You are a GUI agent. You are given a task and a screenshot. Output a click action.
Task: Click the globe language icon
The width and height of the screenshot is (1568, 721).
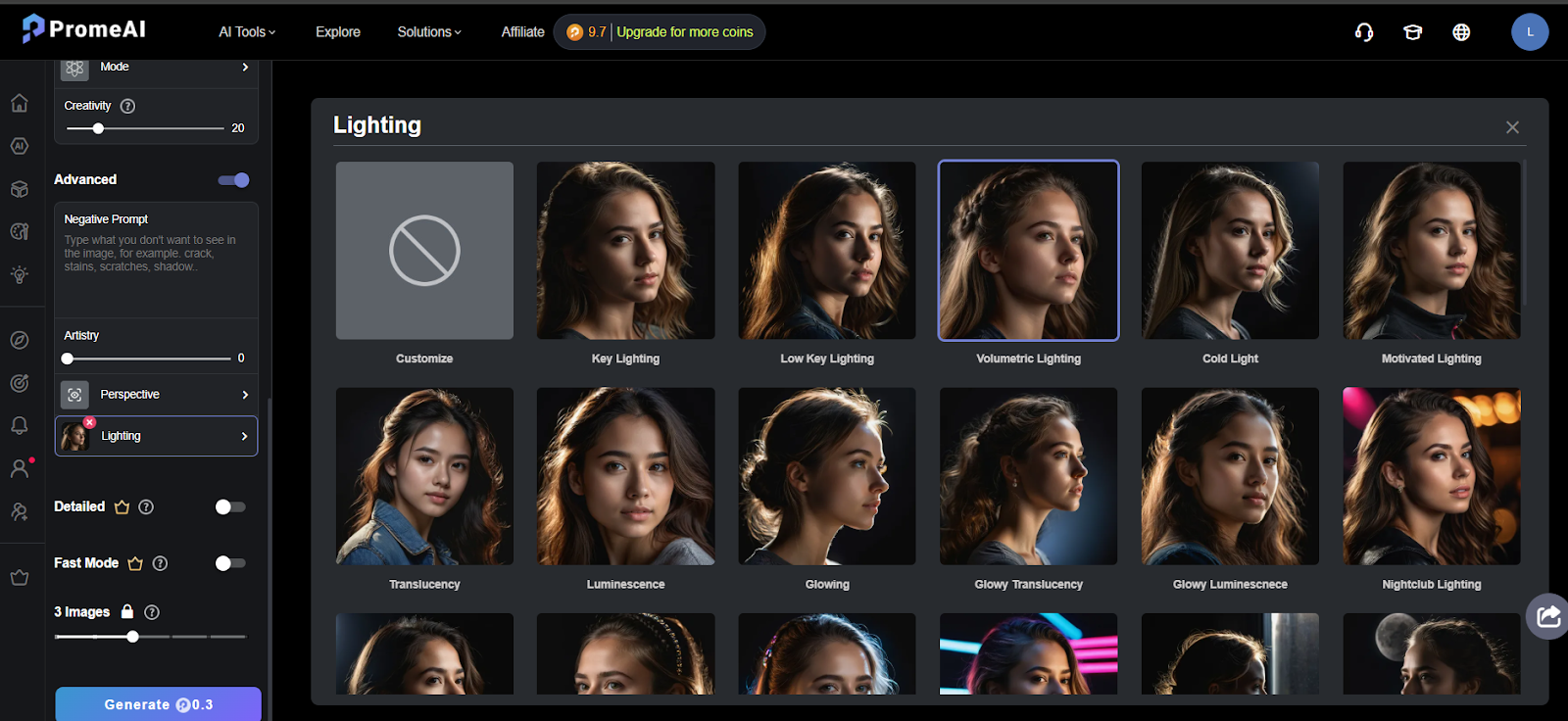click(1461, 32)
